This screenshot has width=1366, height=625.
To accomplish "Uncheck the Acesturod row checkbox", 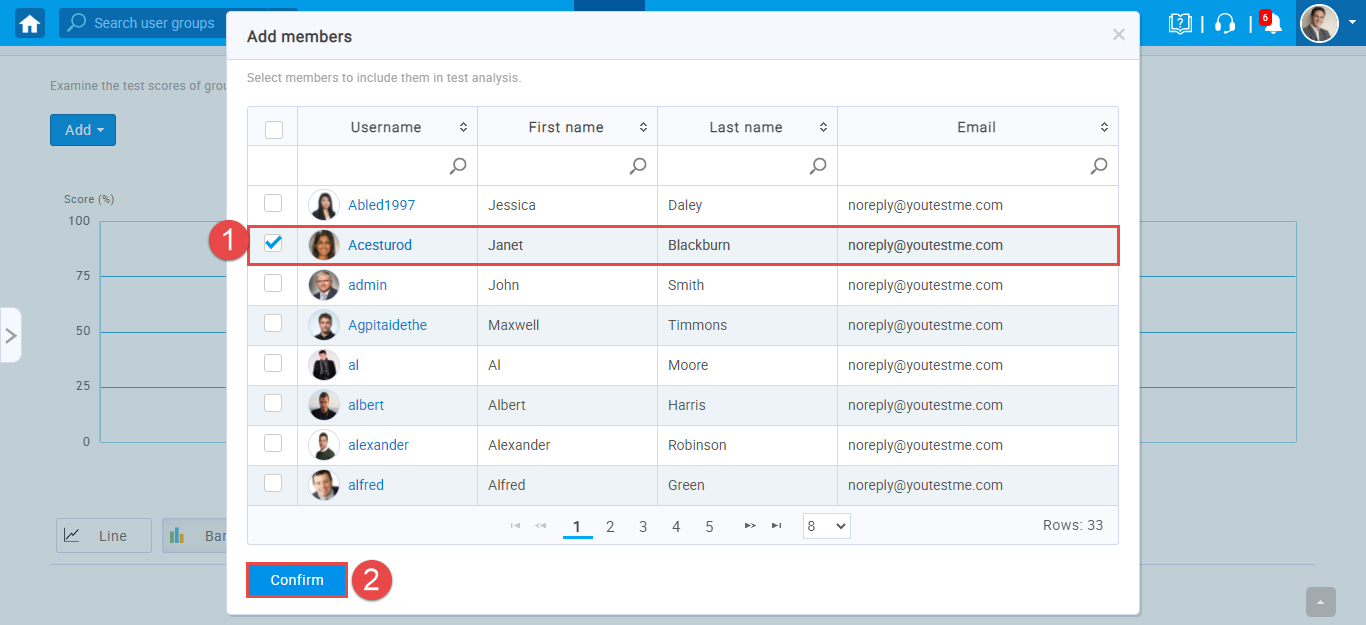I will [273, 243].
